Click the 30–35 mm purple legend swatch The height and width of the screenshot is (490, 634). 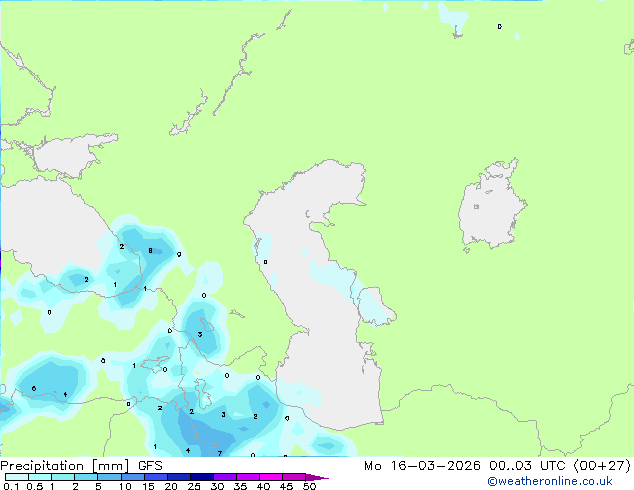225,477
